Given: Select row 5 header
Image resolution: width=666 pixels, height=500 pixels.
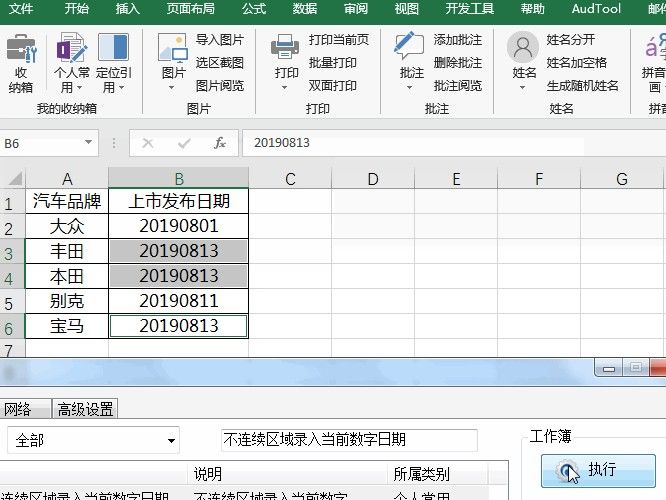Looking at the screenshot, I should (x=12, y=302).
